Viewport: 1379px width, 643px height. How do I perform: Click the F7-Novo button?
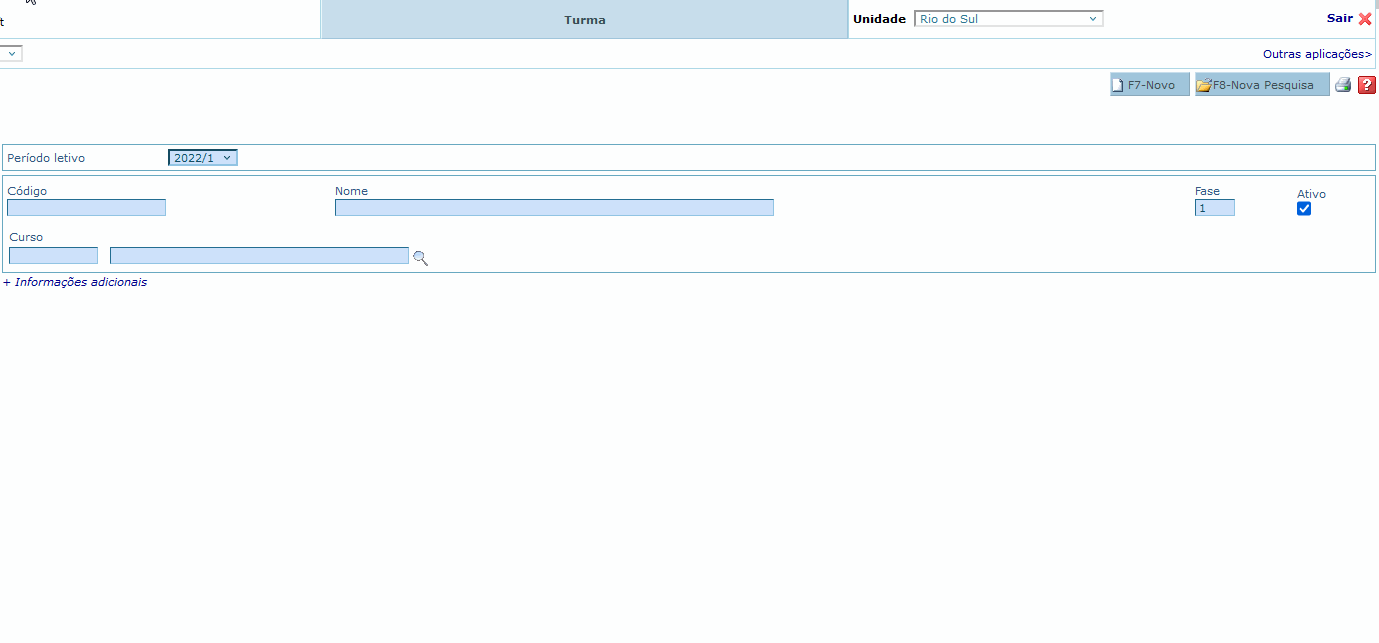coord(1150,85)
